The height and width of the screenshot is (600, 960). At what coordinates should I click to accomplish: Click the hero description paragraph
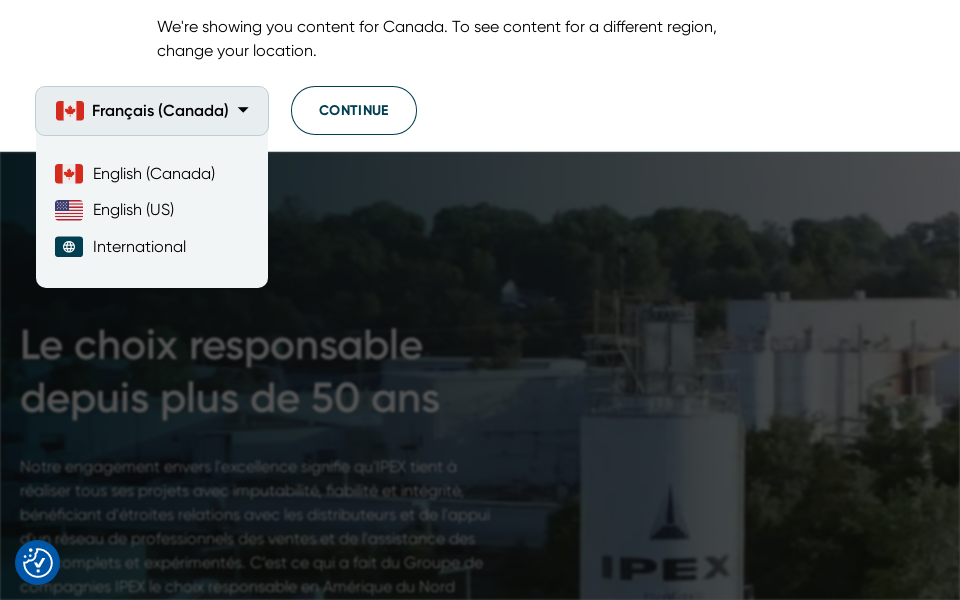[x=255, y=527]
